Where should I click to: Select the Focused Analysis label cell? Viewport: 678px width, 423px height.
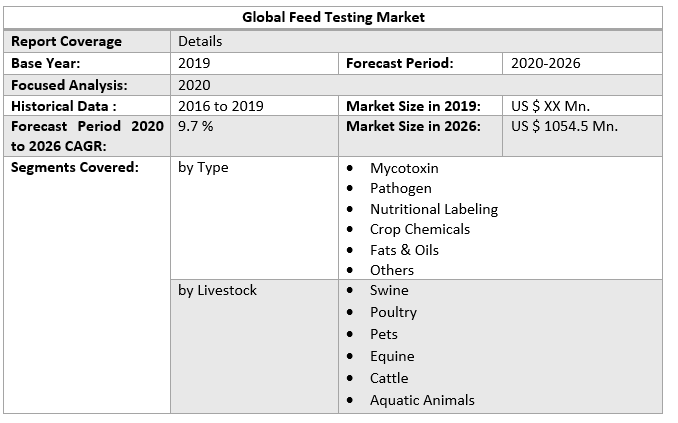[69, 85]
